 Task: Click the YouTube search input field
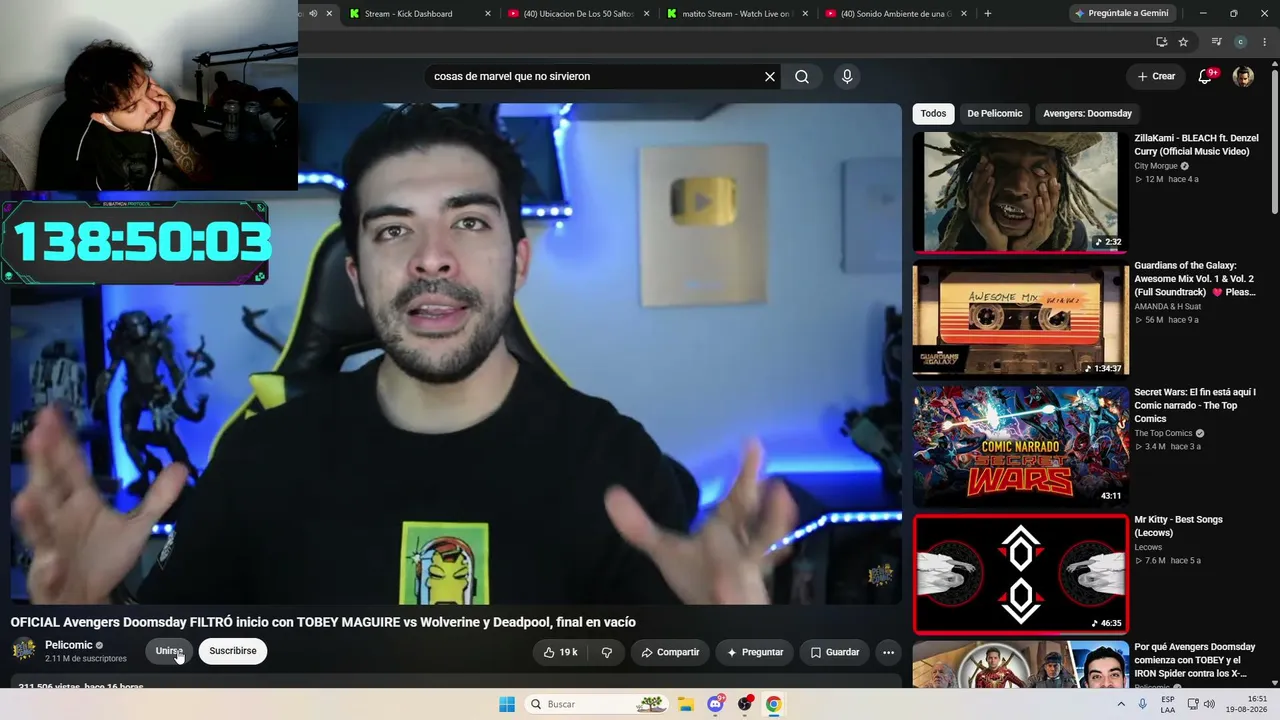click(x=594, y=77)
